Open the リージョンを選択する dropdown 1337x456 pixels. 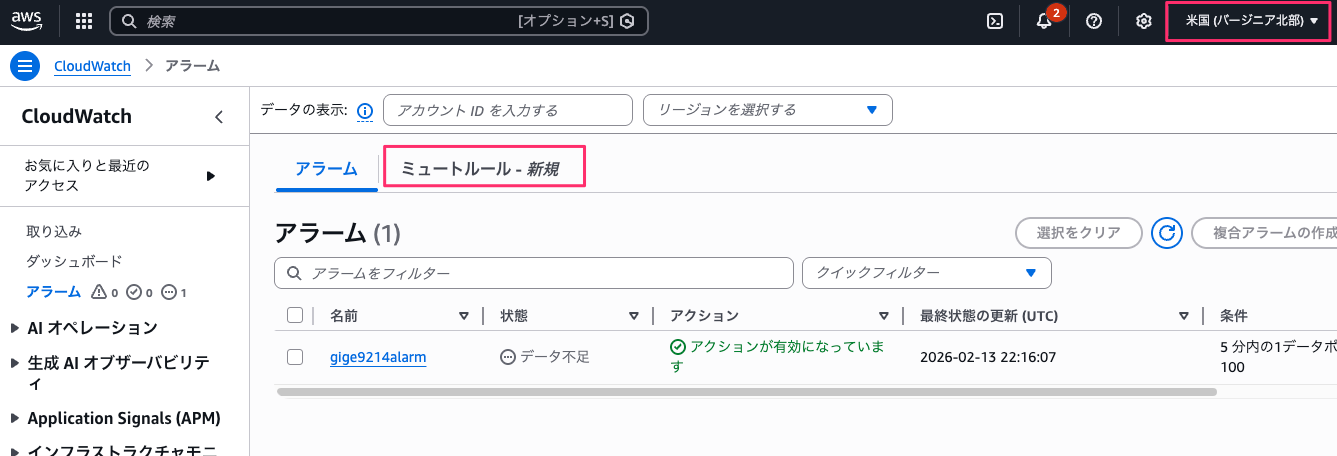coord(768,110)
